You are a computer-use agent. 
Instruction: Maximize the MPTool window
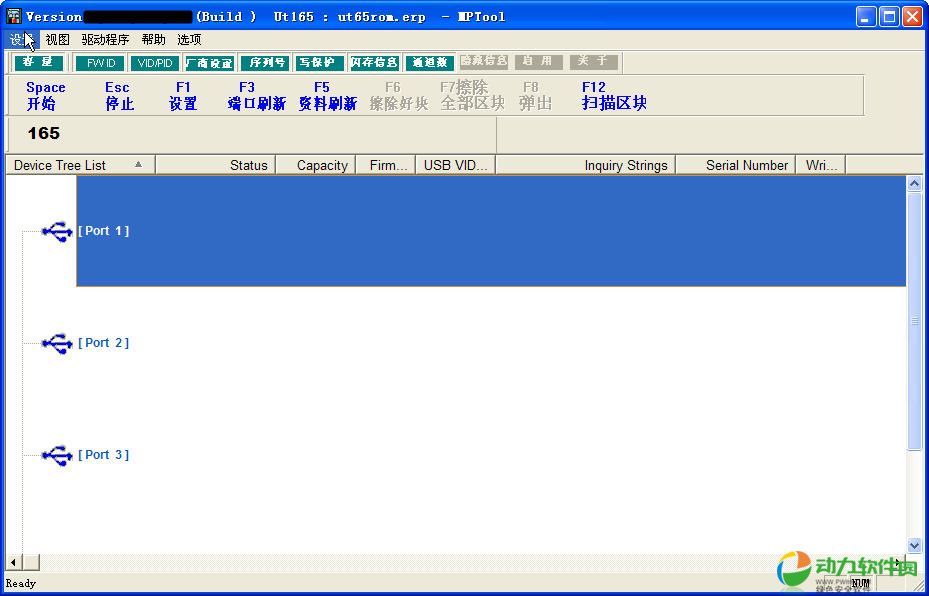pyautogui.click(x=889, y=17)
